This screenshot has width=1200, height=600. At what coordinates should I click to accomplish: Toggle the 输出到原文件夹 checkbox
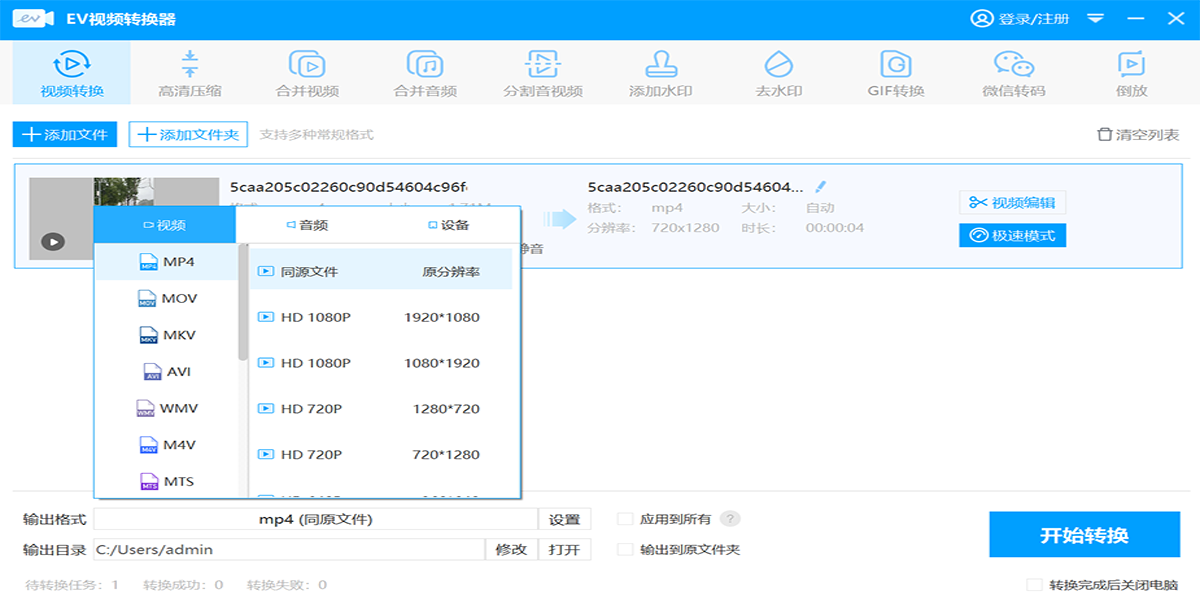click(626, 549)
